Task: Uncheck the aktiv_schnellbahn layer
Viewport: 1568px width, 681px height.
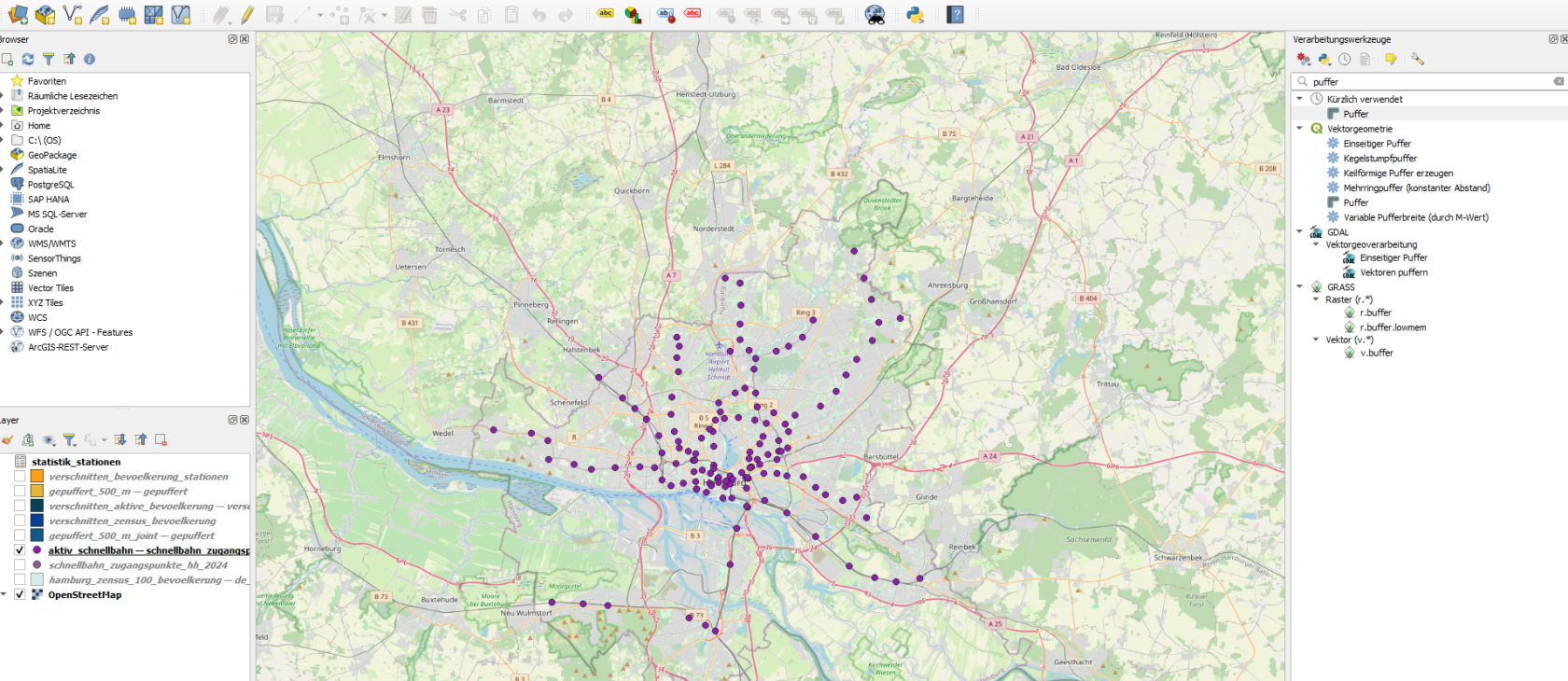Action: click(20, 550)
